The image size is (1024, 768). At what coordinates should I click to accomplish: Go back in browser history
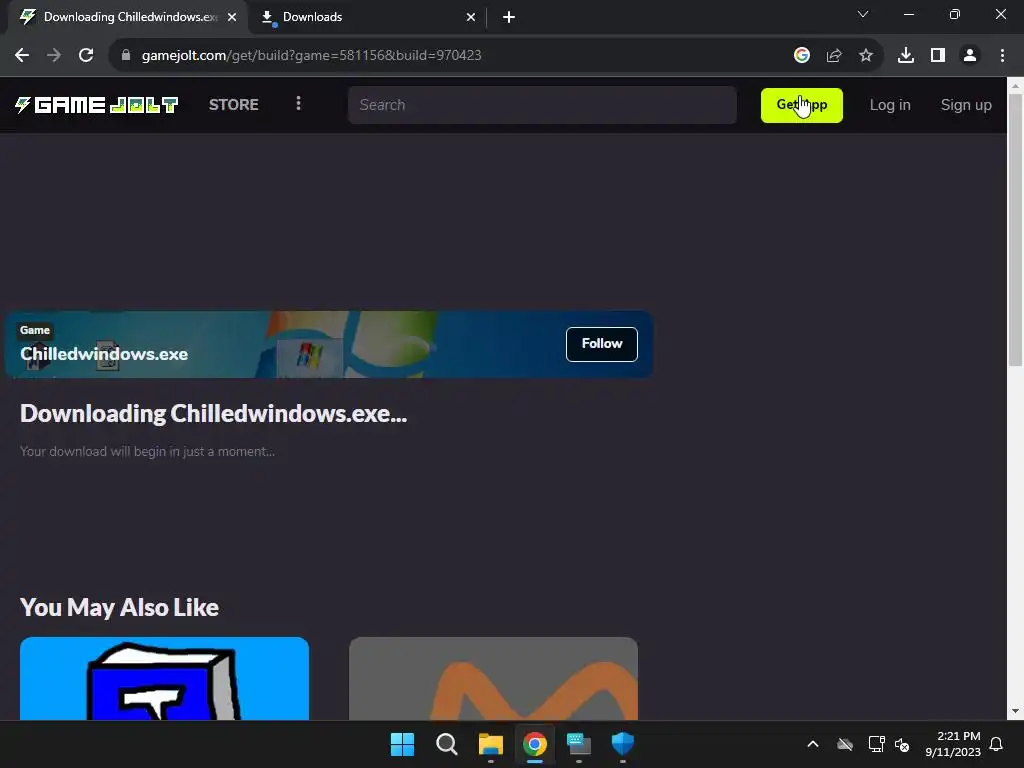click(x=22, y=56)
